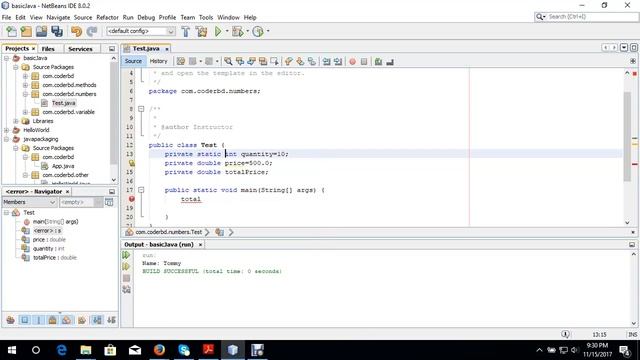Open Firefox from the Windows taskbar
Viewport: 640px width, 360px height.
tap(159, 350)
